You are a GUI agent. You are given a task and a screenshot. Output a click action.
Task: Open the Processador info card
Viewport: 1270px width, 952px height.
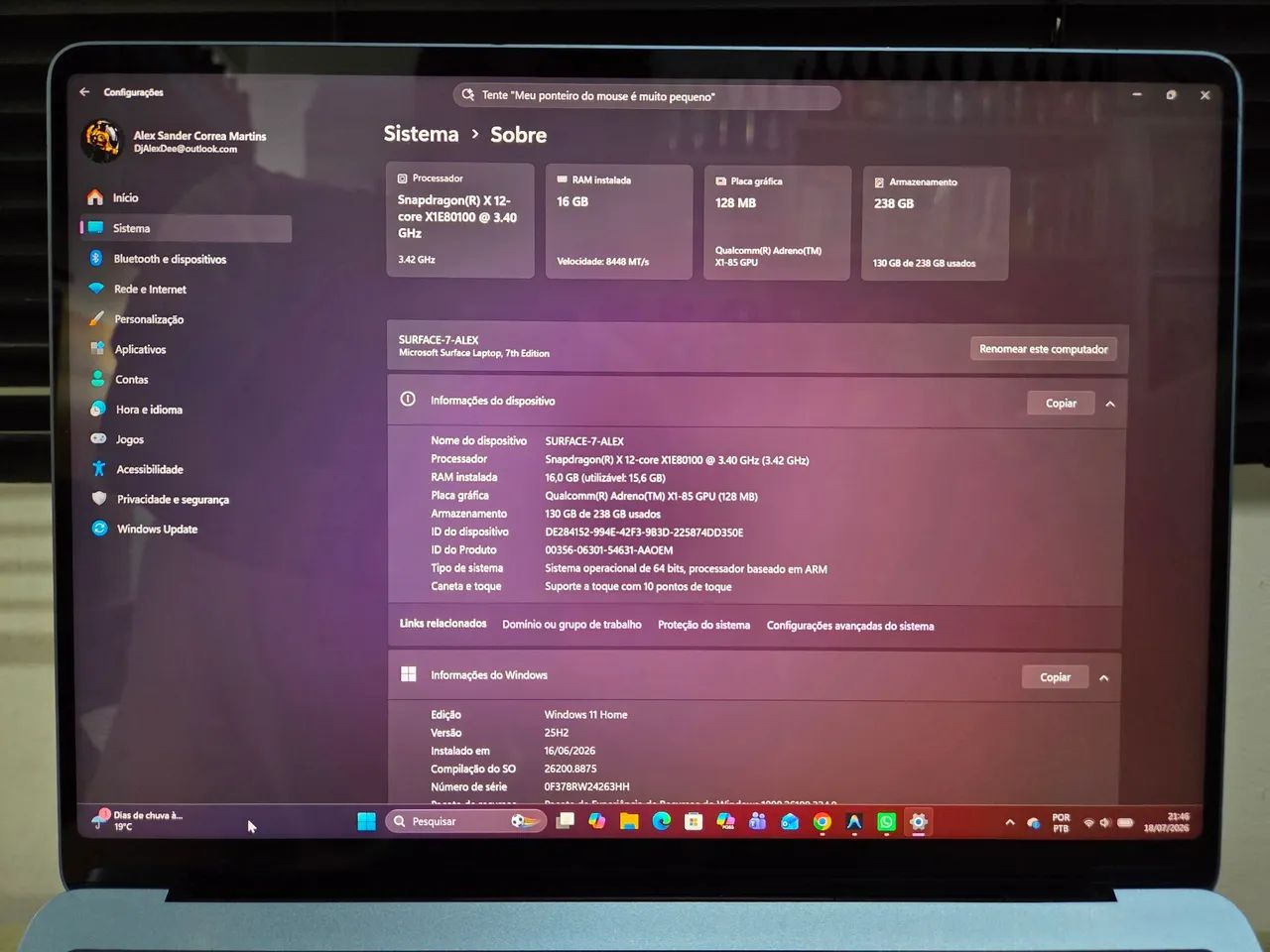[x=459, y=220]
